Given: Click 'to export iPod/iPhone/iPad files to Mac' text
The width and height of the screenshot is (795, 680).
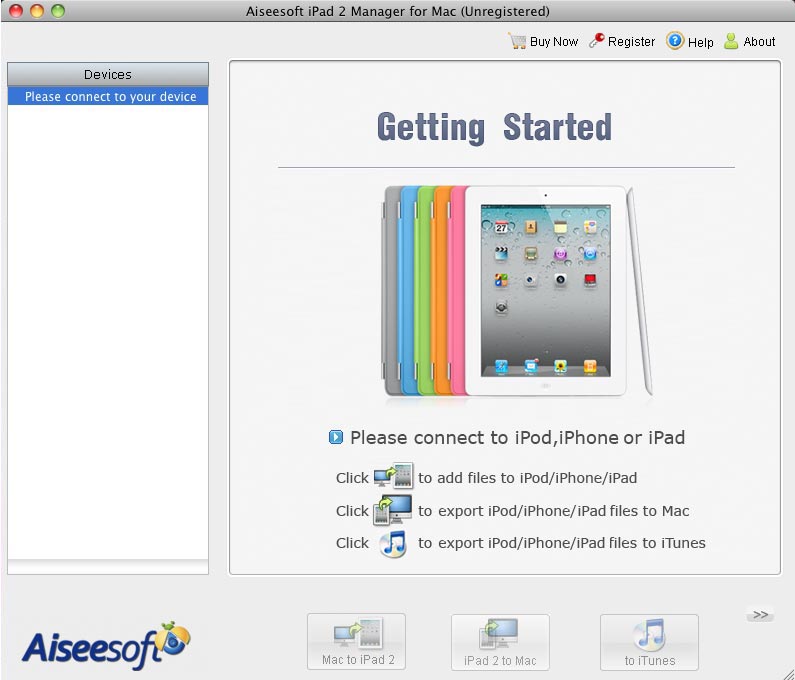Looking at the screenshot, I should (x=554, y=511).
